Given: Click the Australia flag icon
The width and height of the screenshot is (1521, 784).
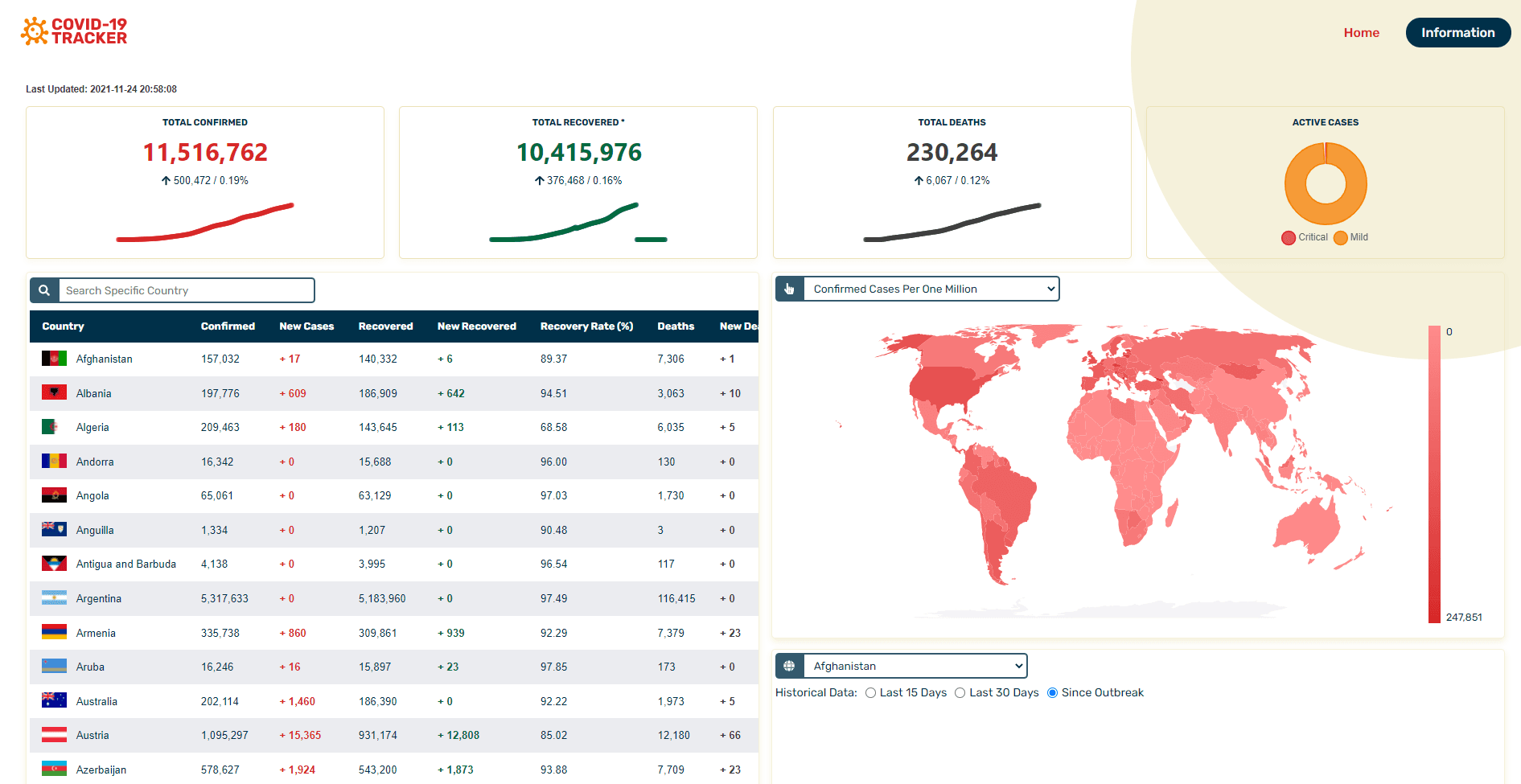Looking at the screenshot, I should click(x=54, y=701).
